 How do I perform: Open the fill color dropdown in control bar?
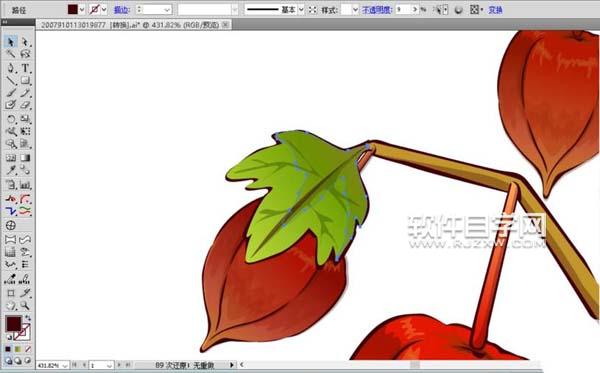(82, 10)
